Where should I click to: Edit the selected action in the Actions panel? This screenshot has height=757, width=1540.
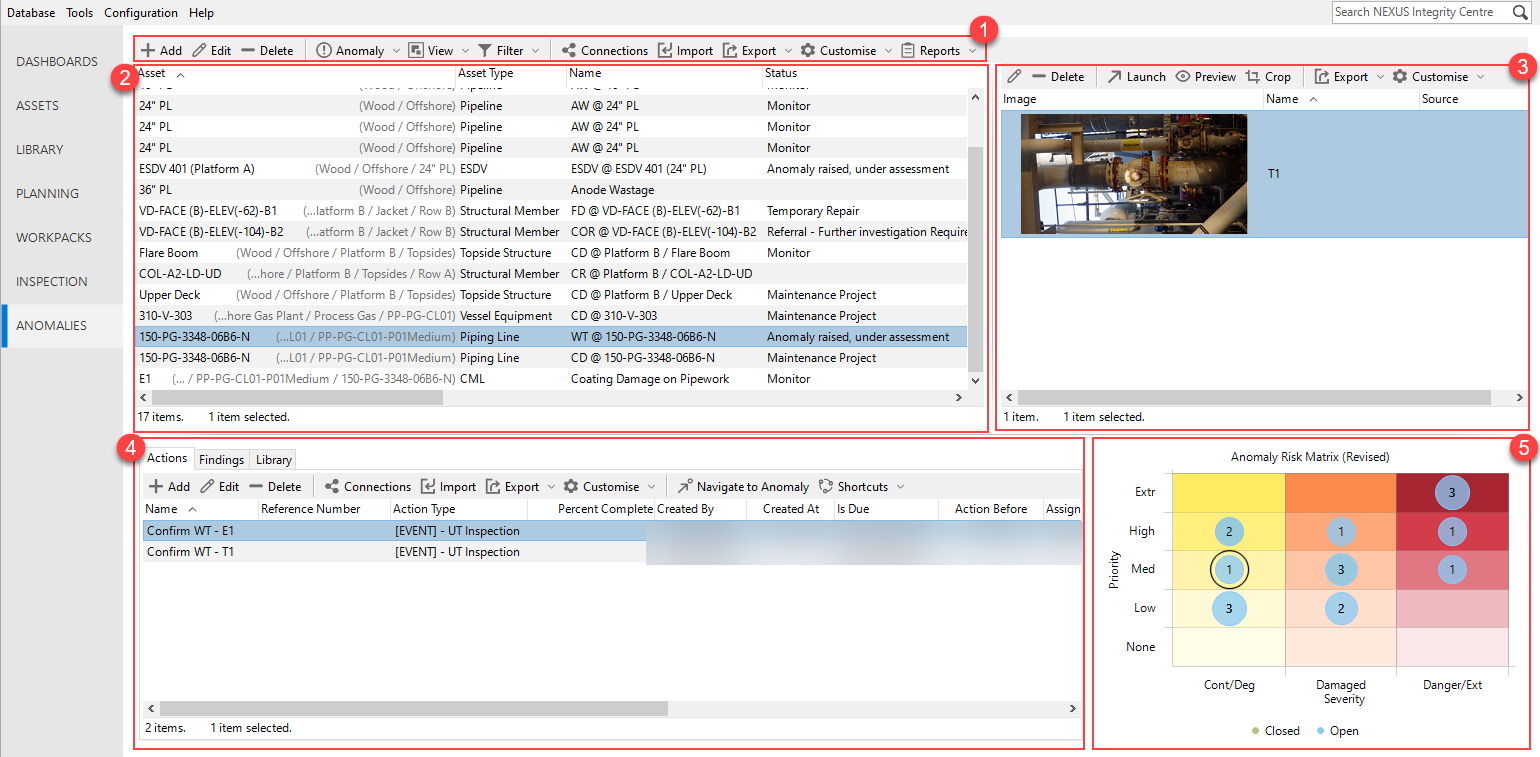(219, 487)
